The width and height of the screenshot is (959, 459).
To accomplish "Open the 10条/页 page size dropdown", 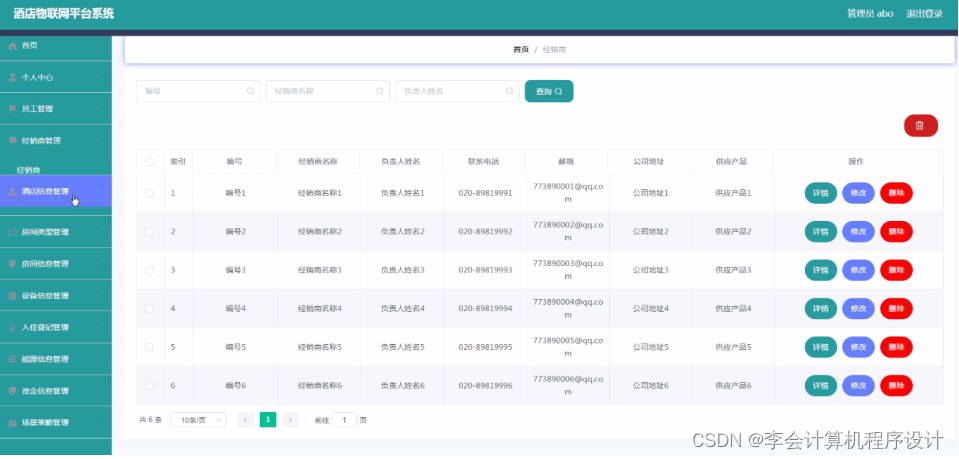I will click(x=198, y=420).
